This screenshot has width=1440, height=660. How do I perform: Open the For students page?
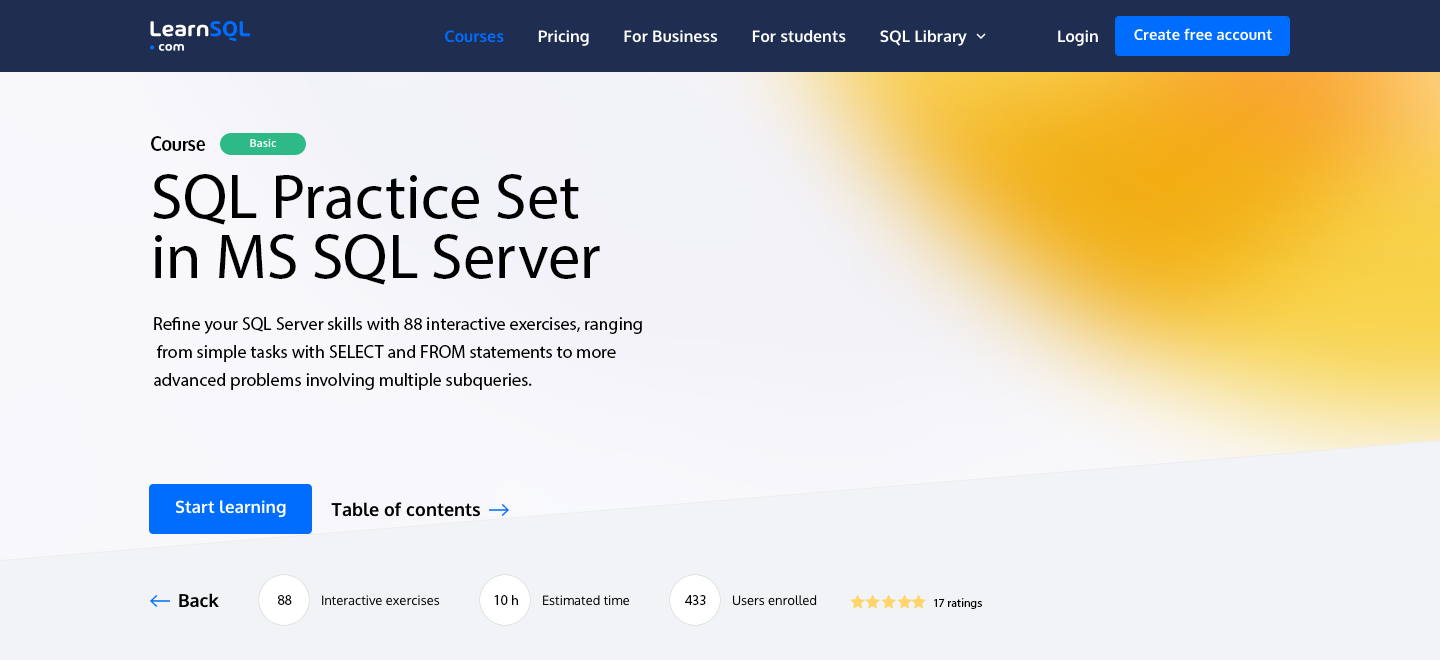(x=798, y=36)
